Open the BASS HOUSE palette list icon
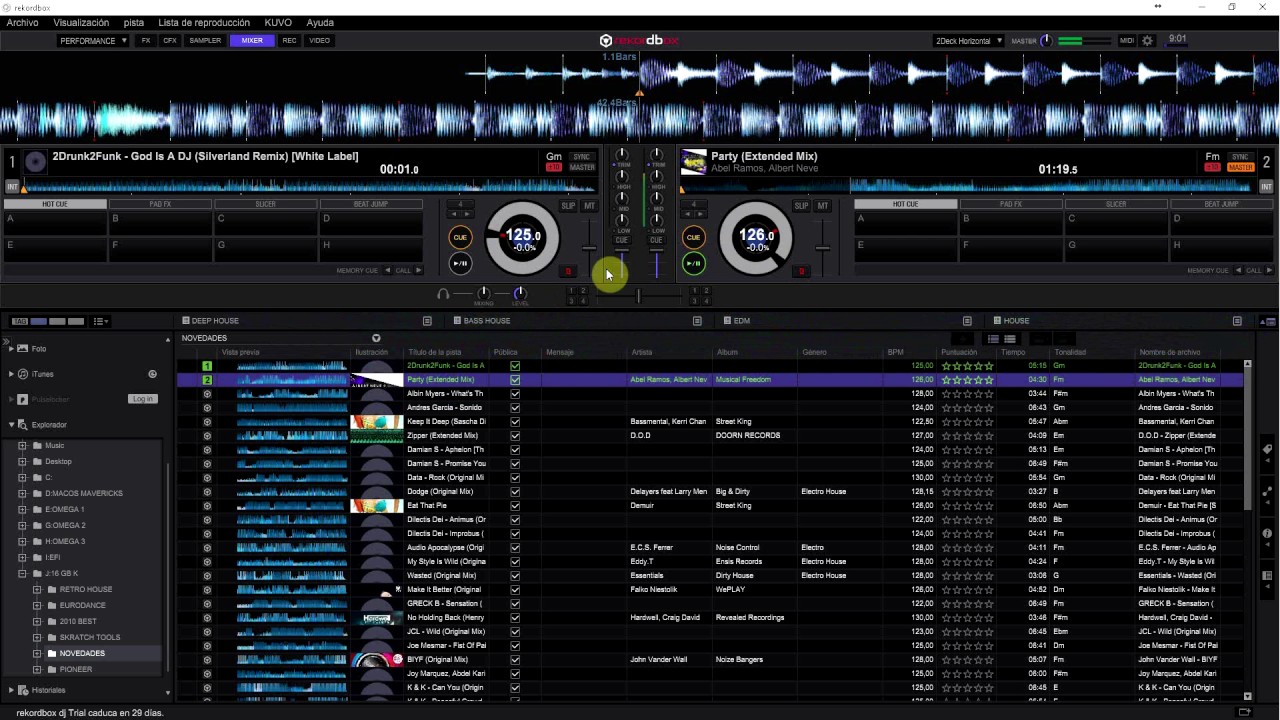This screenshot has width=1280, height=720. point(697,321)
